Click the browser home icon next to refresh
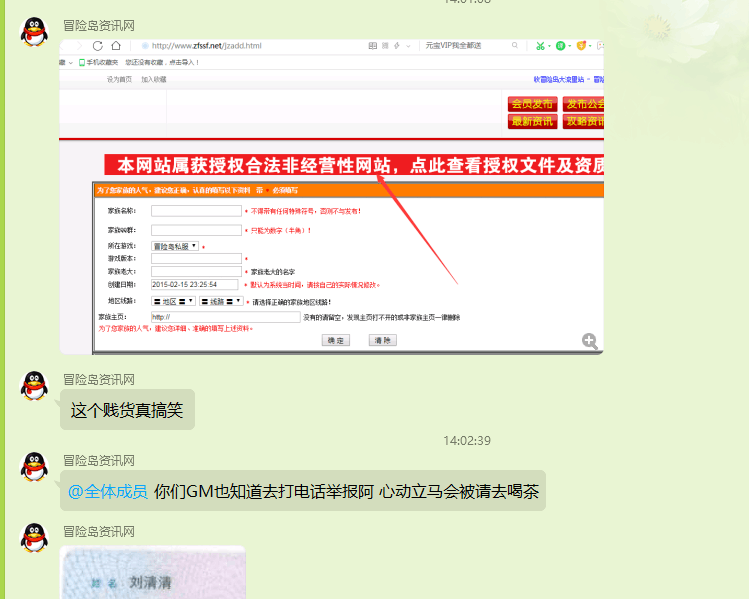749x599 pixels. point(116,46)
